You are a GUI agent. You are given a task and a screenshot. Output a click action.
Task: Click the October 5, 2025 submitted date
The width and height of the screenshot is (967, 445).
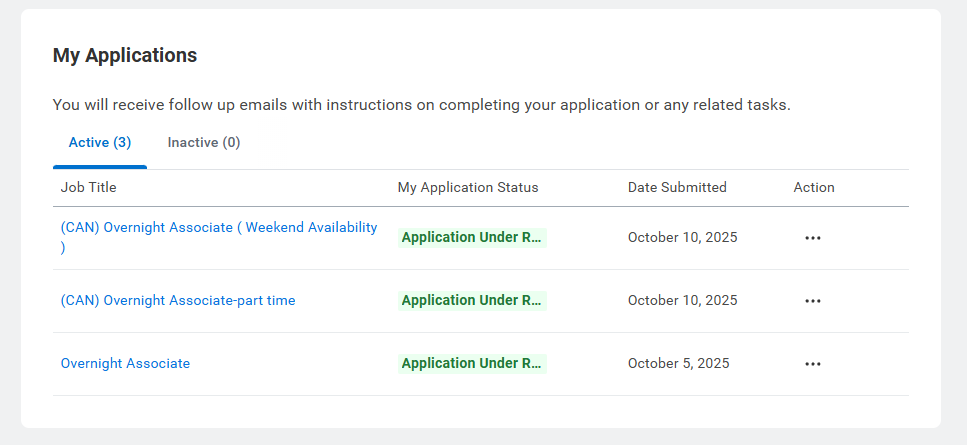679,363
